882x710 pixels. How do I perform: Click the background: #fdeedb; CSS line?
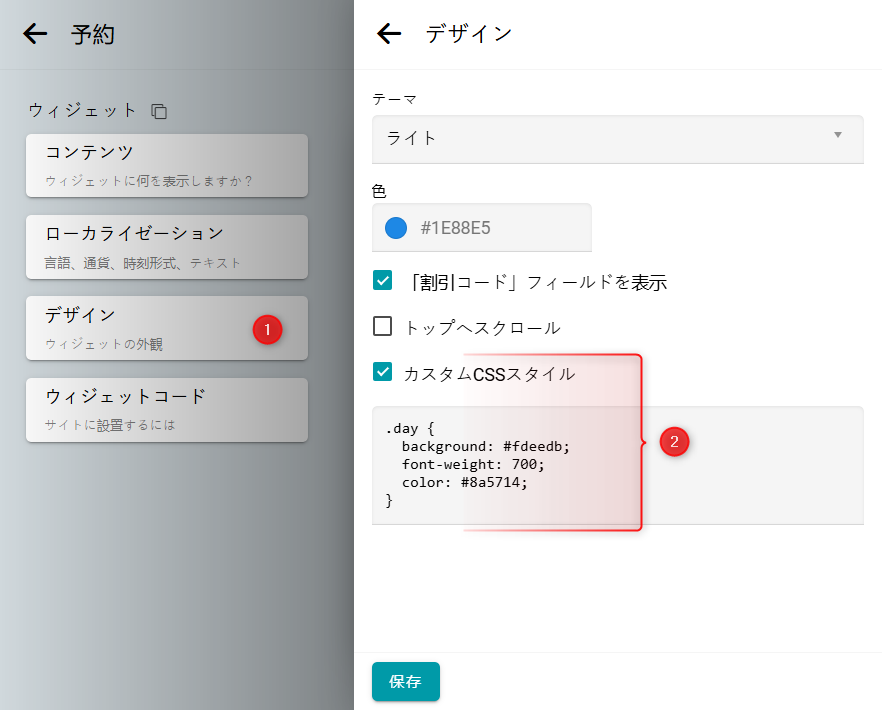tap(485, 447)
